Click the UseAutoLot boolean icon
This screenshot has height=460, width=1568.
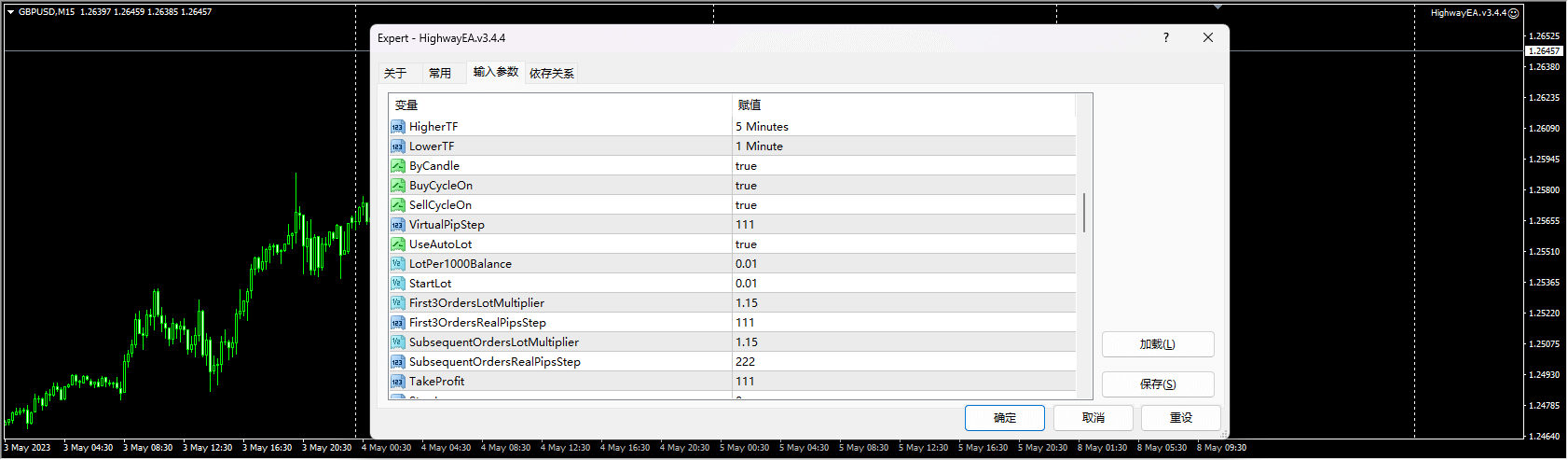click(x=398, y=244)
